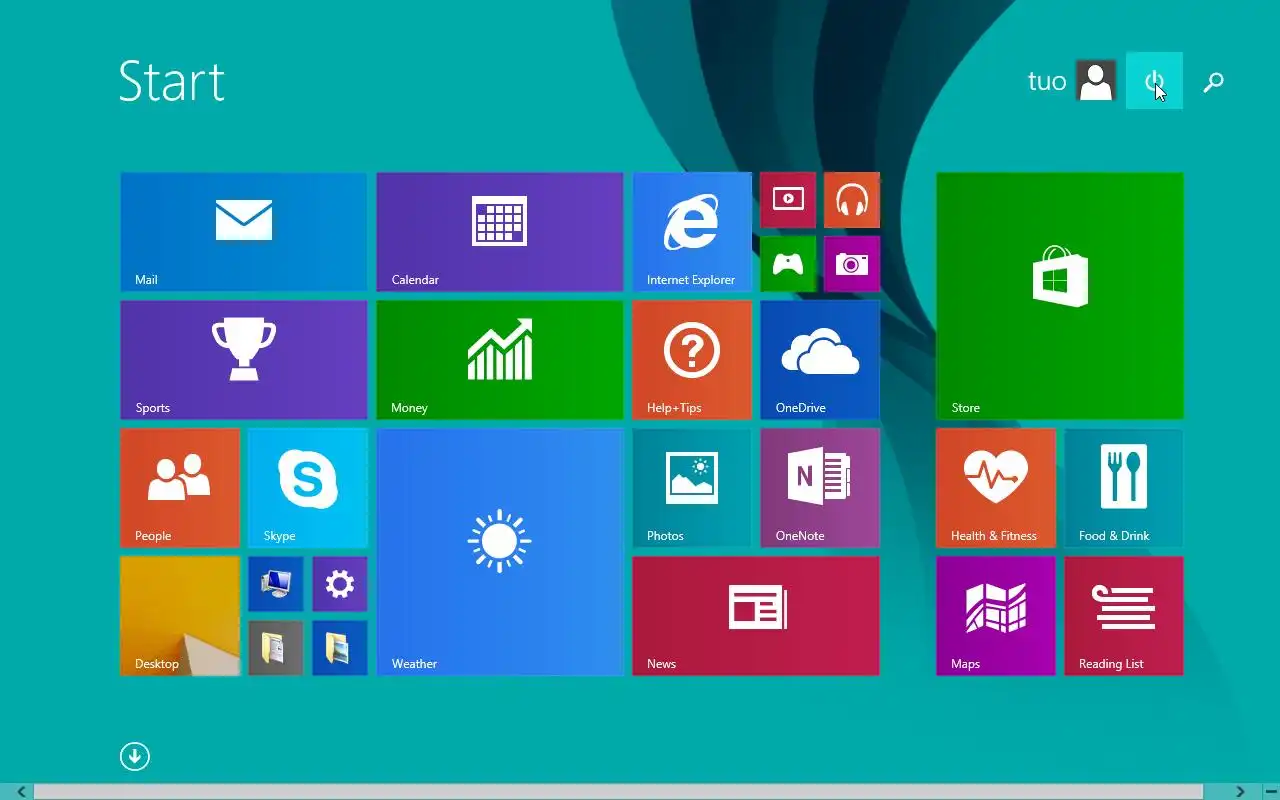Viewport: 1280px width, 800px height.
Task: Open the Pictures folder small tile
Action: (340, 648)
